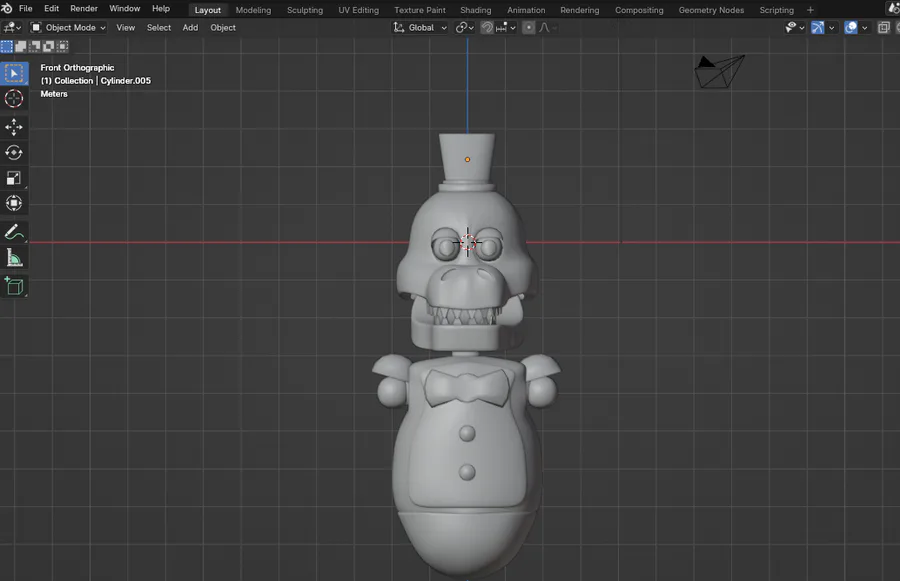Add a new workspace with plus button
Viewport: 900px width, 581px height.
pyautogui.click(x=810, y=10)
